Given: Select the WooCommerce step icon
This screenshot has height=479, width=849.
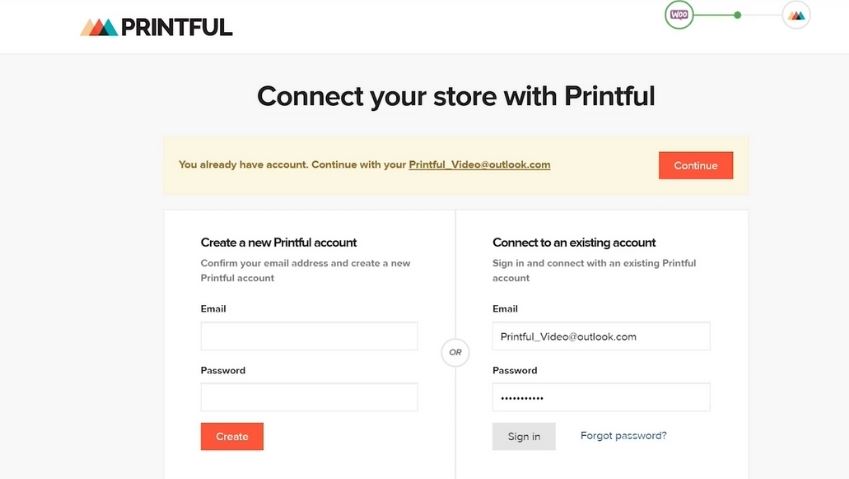Looking at the screenshot, I should pyautogui.click(x=680, y=15).
